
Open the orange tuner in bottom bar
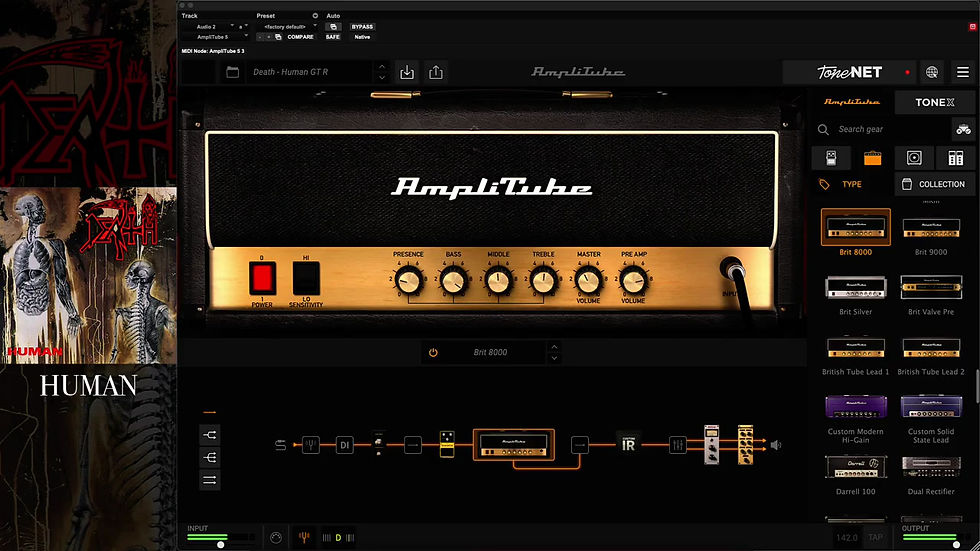pos(304,537)
